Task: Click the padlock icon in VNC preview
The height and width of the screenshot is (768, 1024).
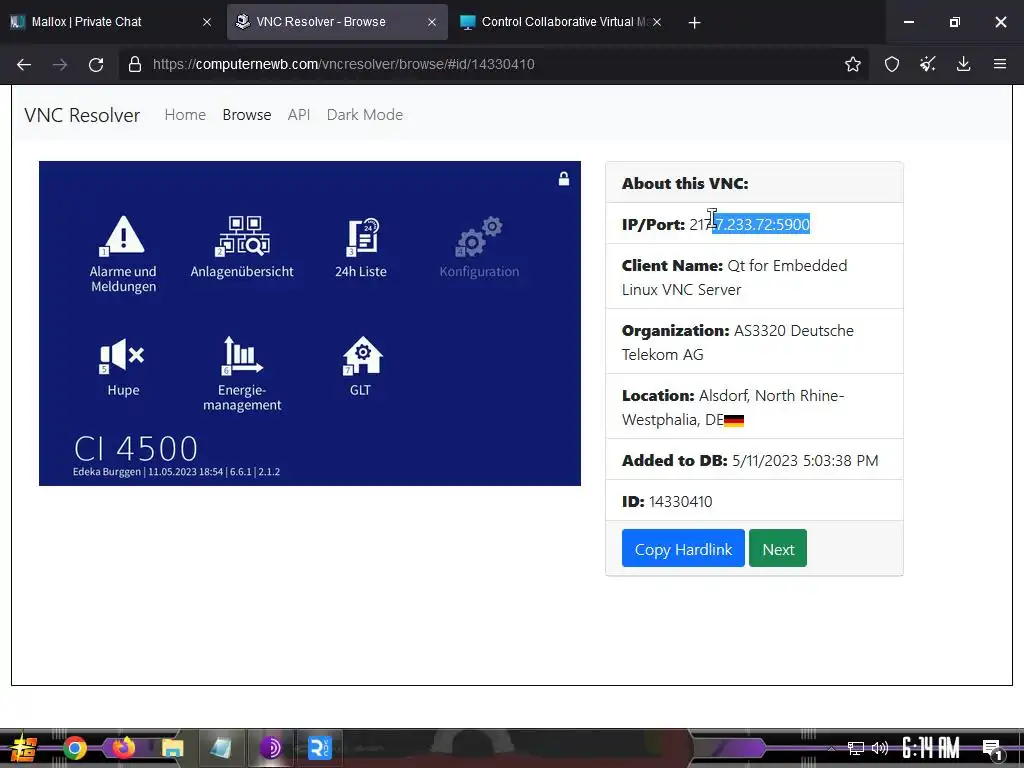Action: pos(564,178)
